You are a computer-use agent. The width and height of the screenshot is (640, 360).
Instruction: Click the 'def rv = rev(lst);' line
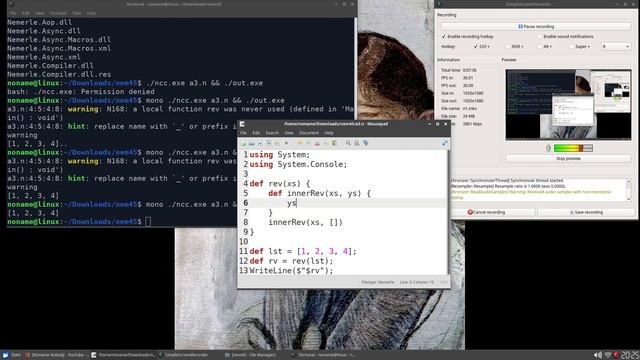(291, 261)
